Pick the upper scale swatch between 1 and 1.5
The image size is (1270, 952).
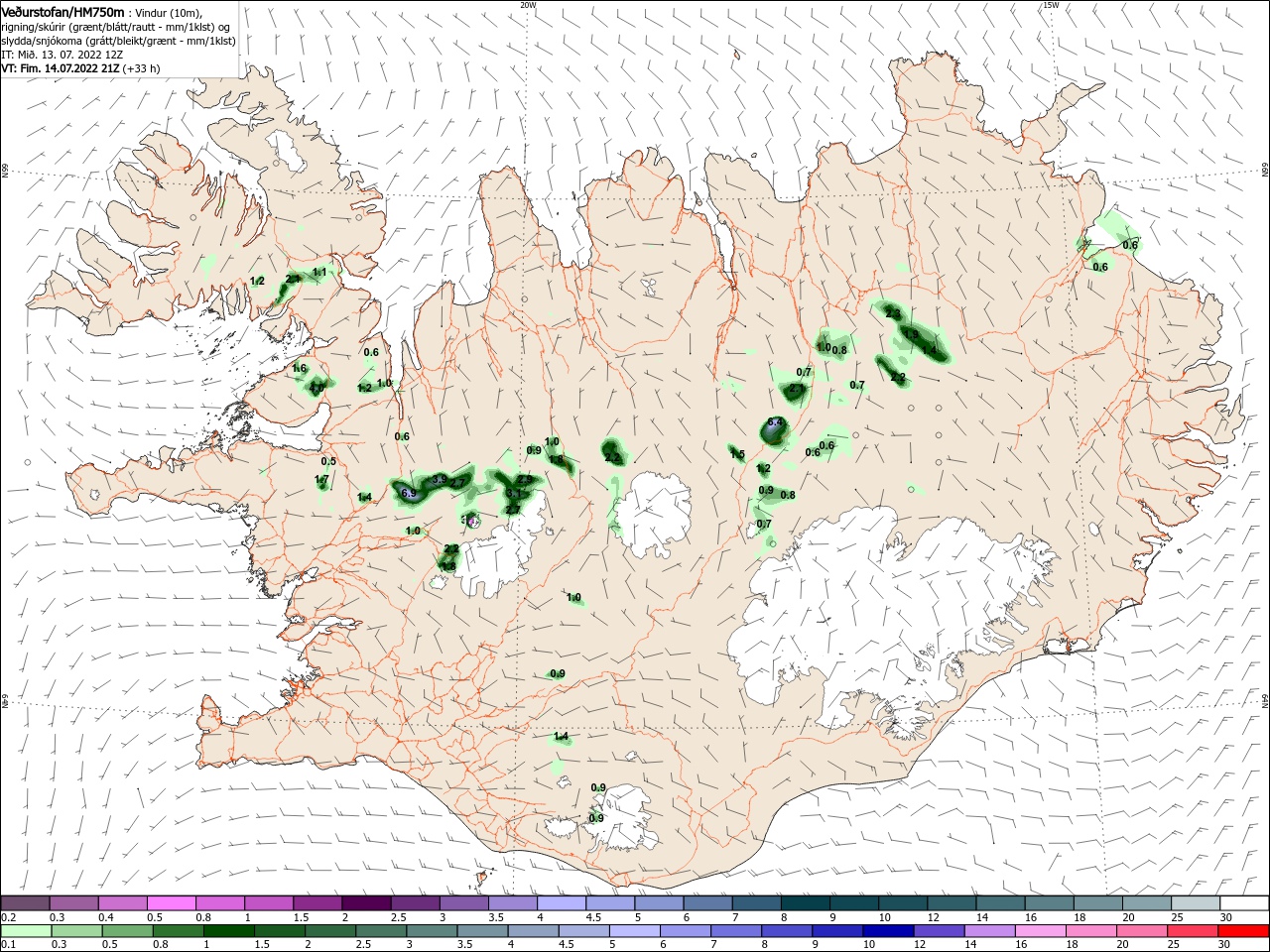269,903
